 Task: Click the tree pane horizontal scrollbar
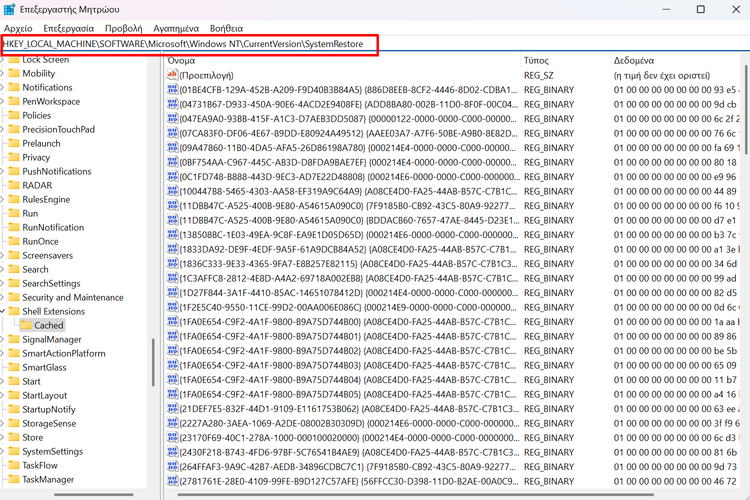click(x=93, y=495)
